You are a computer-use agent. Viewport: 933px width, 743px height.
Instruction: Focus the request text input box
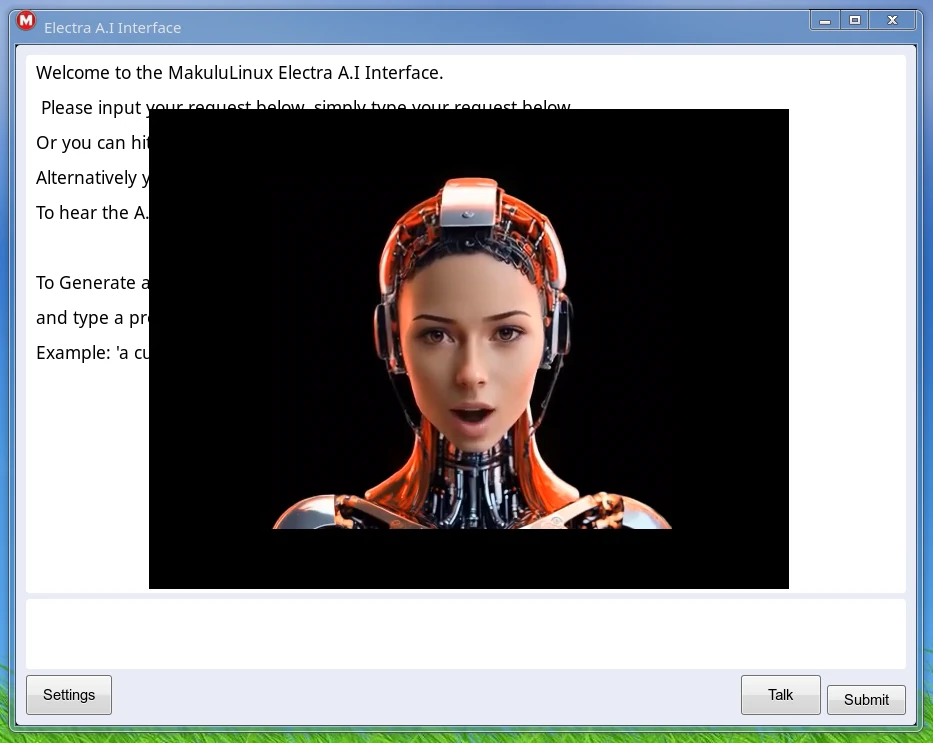point(465,634)
